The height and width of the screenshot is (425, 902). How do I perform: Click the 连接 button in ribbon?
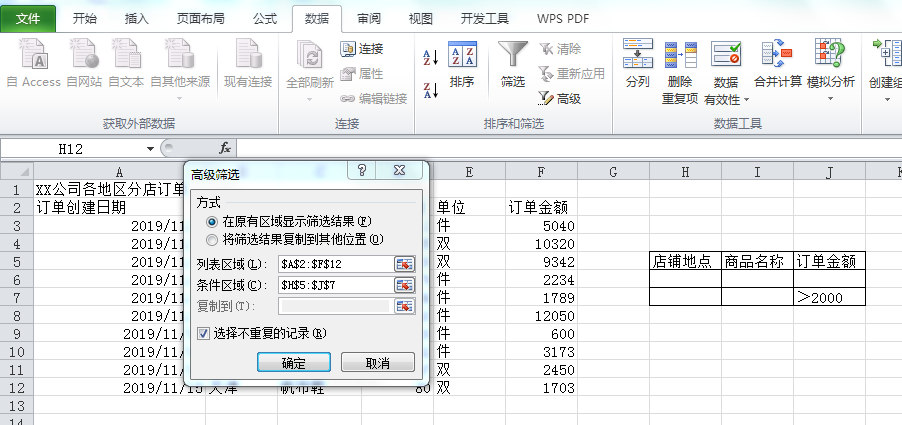coord(362,49)
